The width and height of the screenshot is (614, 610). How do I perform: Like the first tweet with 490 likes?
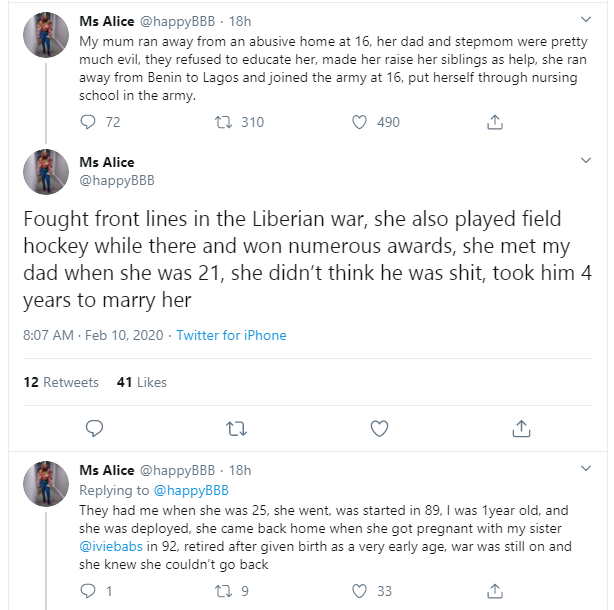tap(361, 122)
